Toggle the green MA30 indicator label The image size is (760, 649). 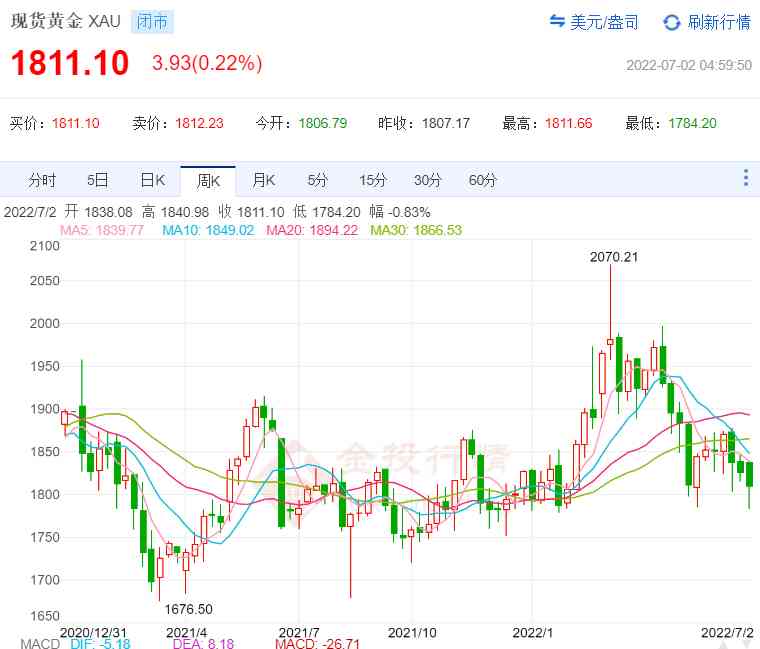pyautogui.click(x=416, y=230)
